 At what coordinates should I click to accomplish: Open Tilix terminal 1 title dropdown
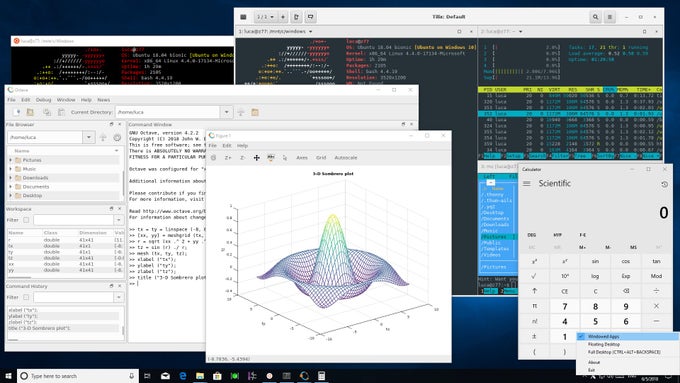point(311,32)
